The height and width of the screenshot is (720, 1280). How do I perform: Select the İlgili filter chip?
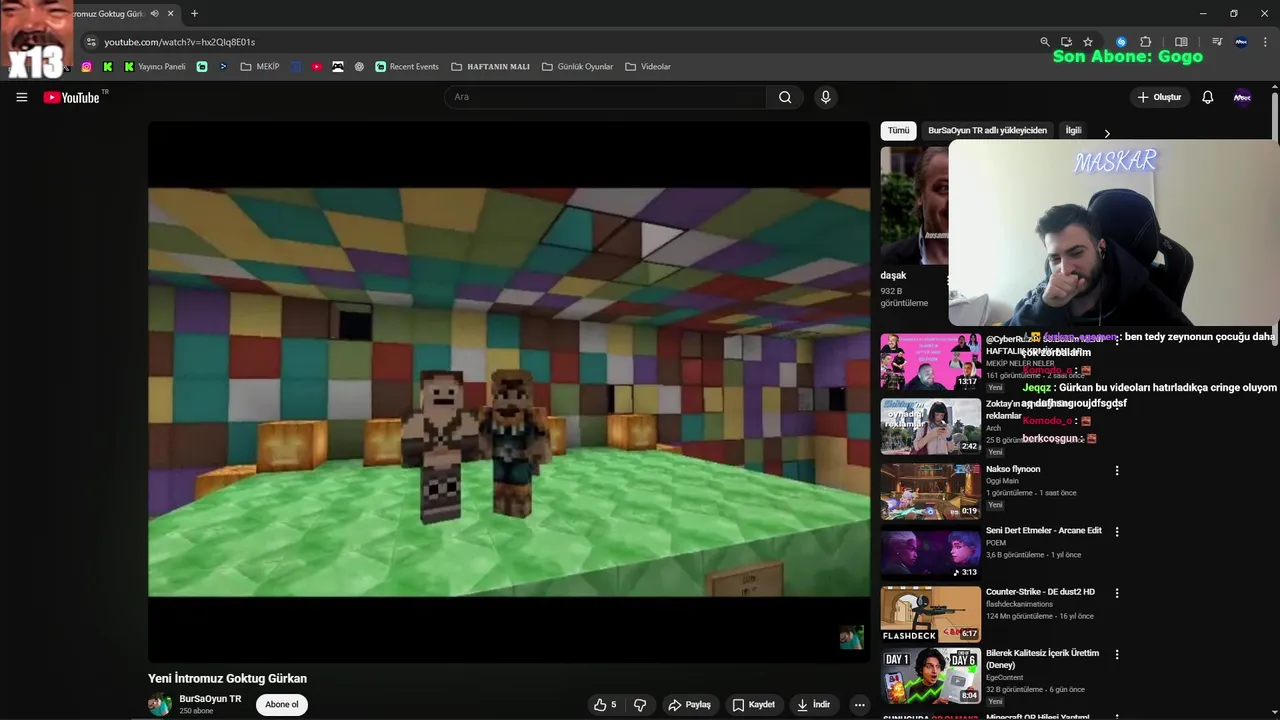click(x=1073, y=131)
